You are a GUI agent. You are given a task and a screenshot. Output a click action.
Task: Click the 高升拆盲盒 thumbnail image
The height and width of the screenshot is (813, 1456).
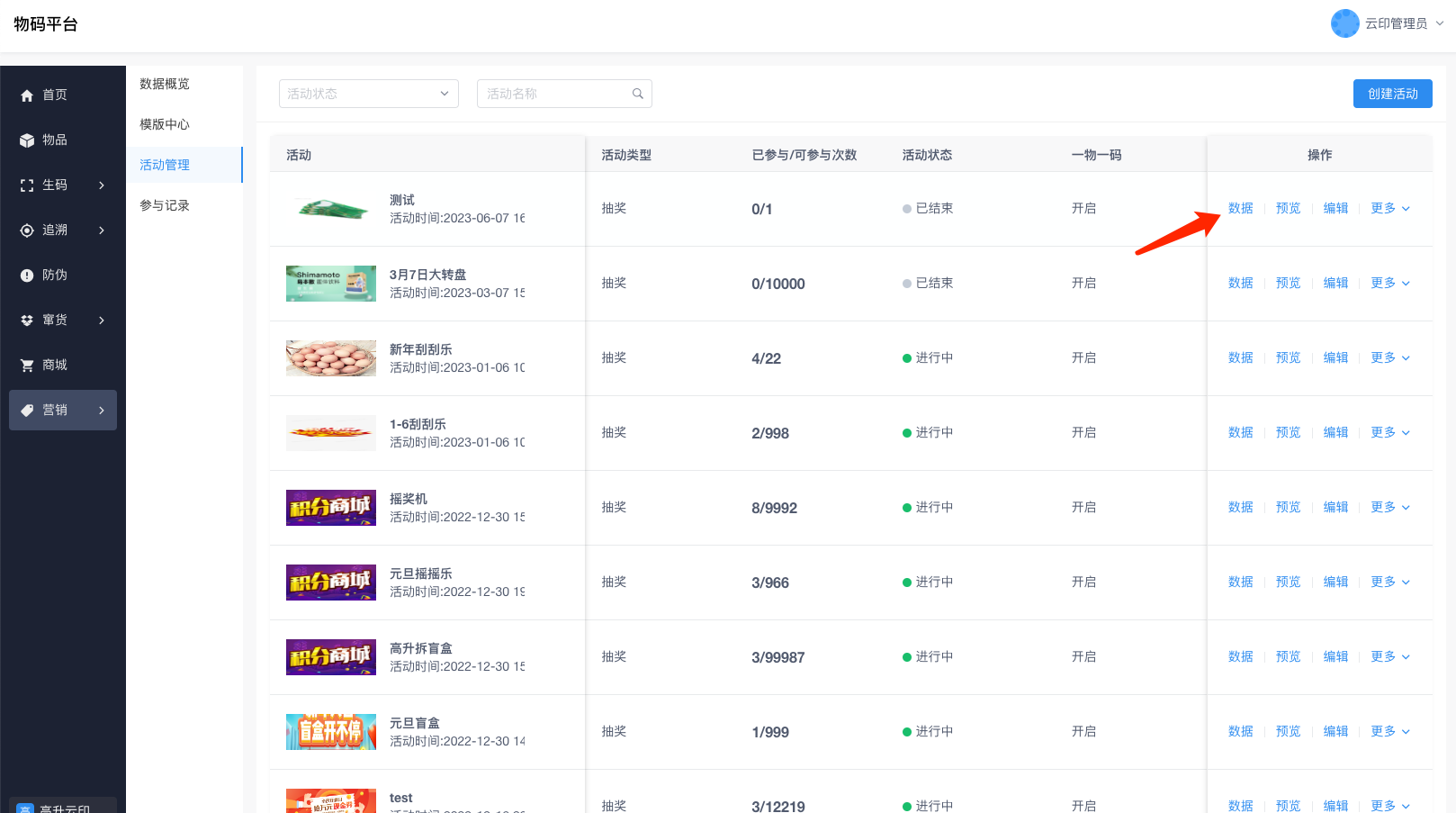click(331, 657)
